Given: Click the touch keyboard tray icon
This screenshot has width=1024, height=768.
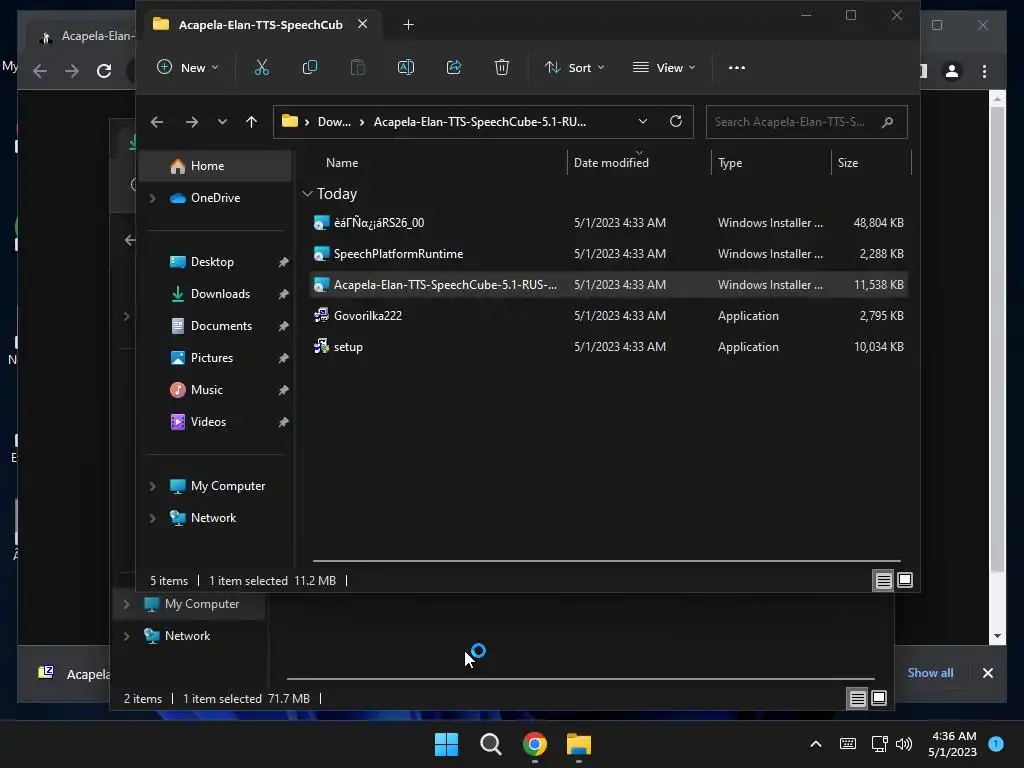Looking at the screenshot, I should tap(848, 744).
